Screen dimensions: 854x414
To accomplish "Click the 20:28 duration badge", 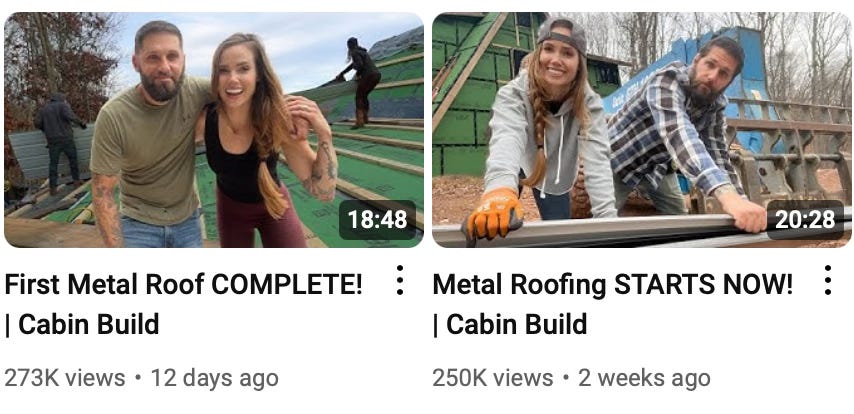I will 805,220.
